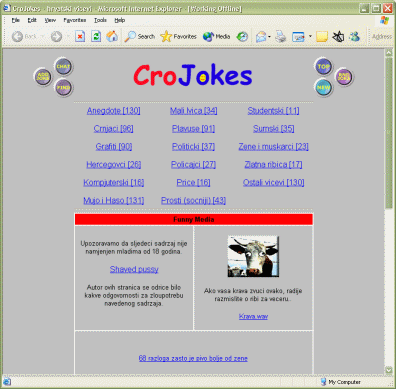The width and height of the screenshot is (396, 389).
Task: Open the CHAT round button
Action: (63, 66)
